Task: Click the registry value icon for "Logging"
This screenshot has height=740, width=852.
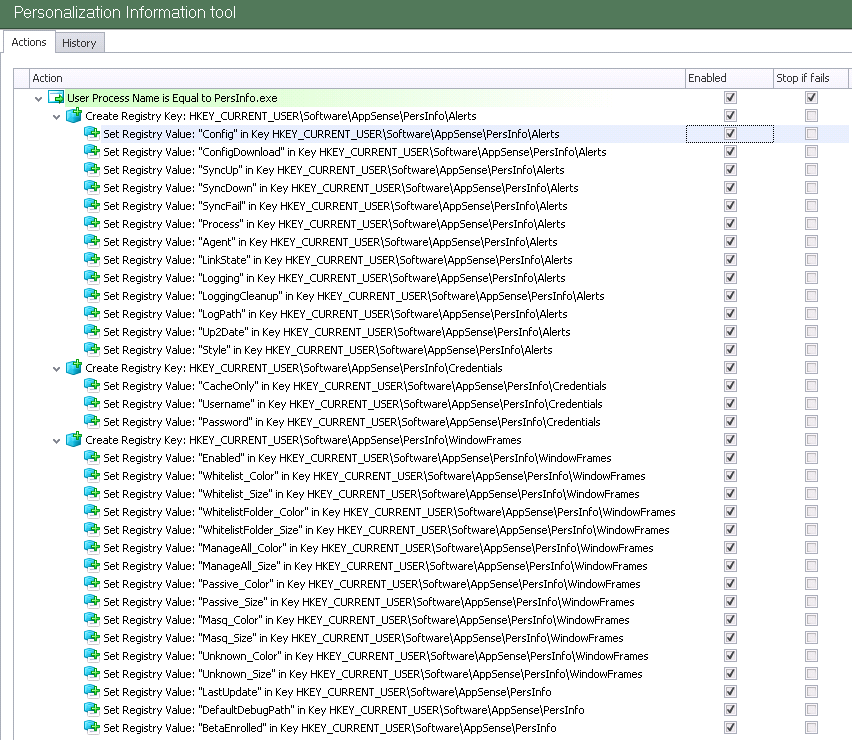Action: click(x=92, y=277)
